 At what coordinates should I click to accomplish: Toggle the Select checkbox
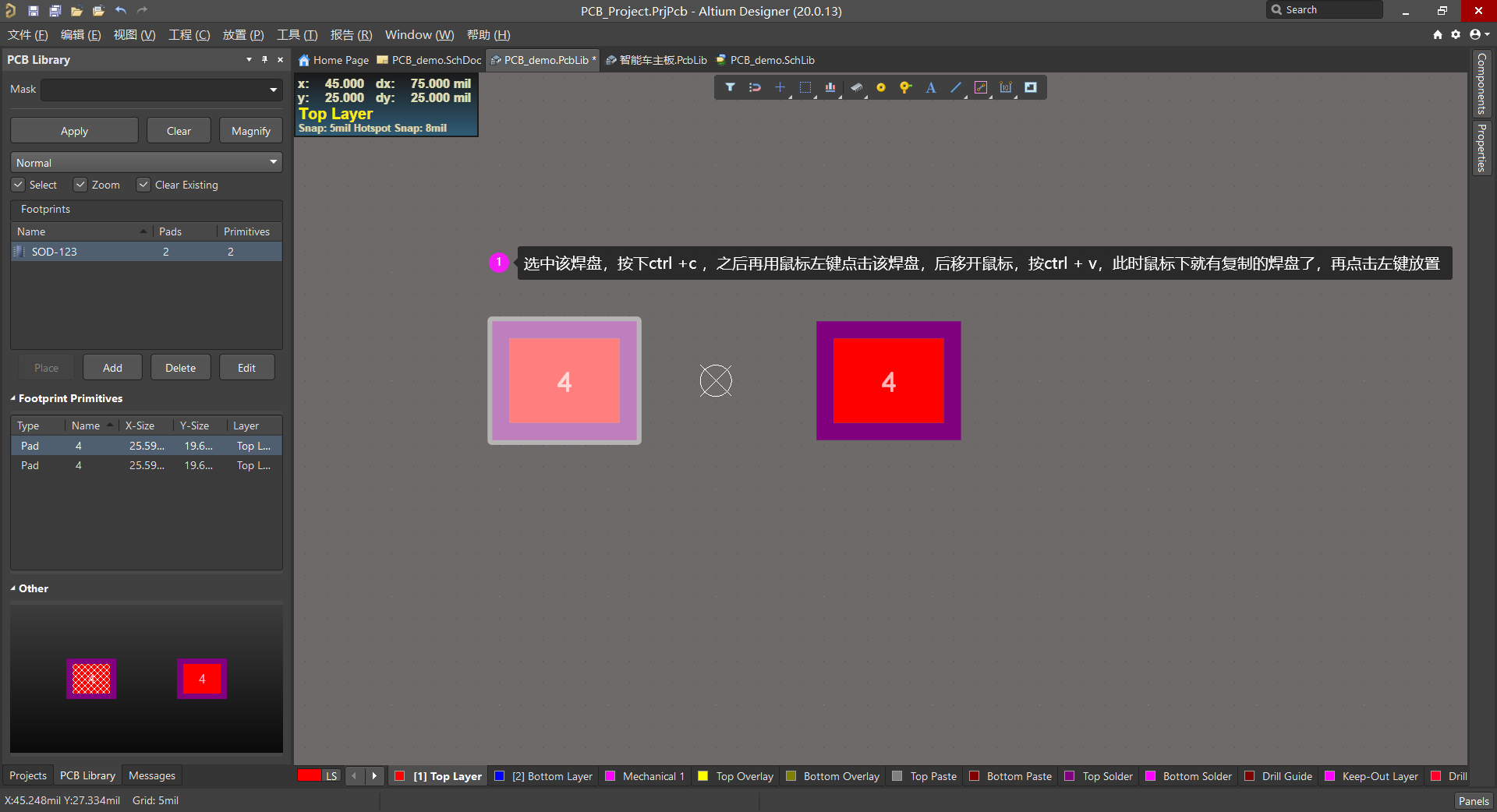[18, 185]
